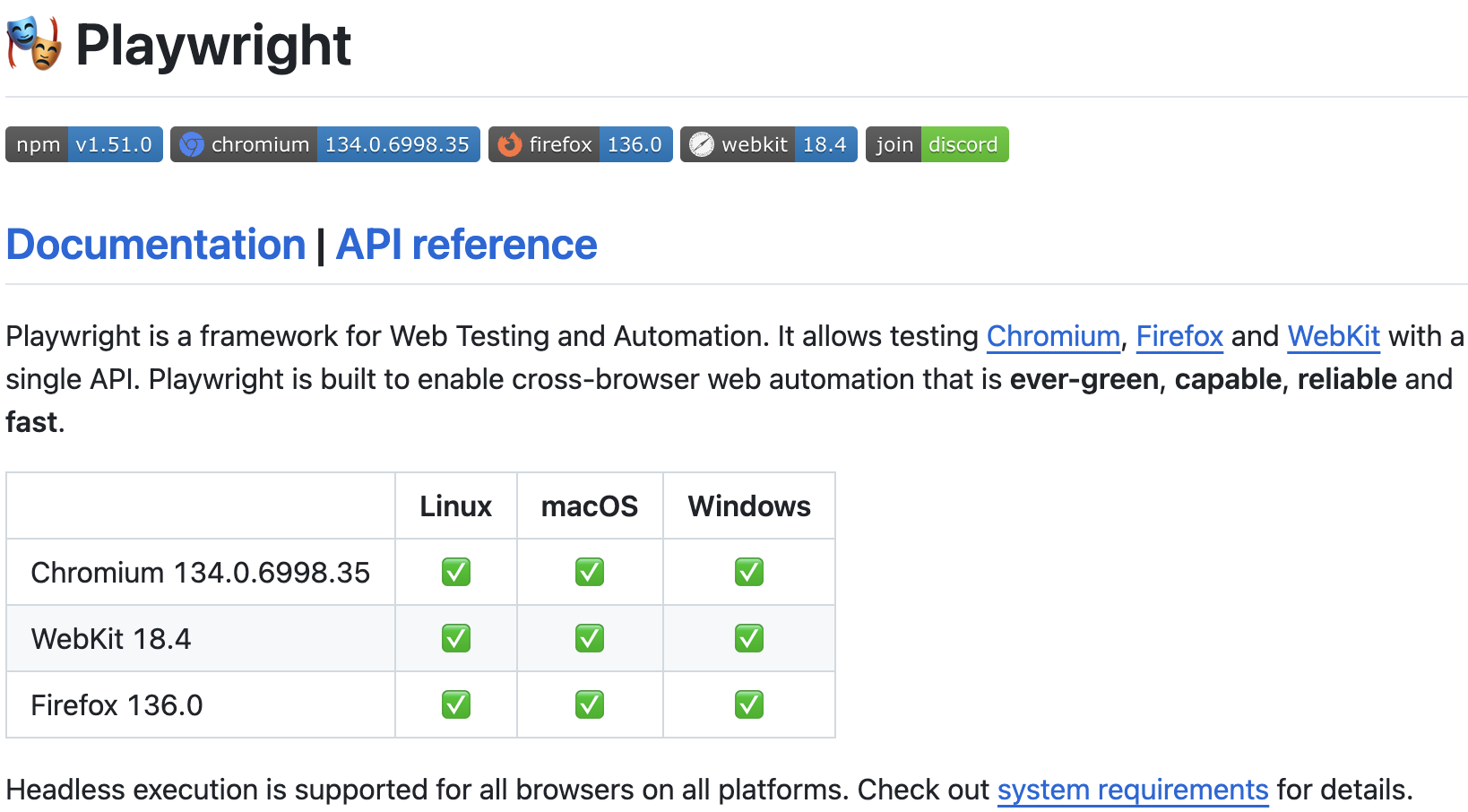
Task: Follow the WebKit link in the paragraph
Action: 1334,336
